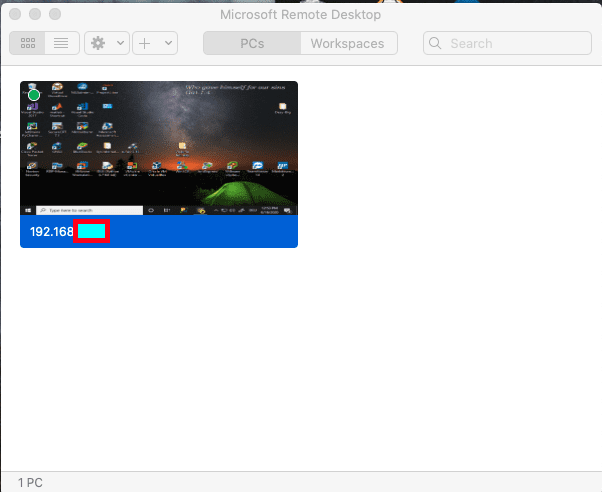Switch to list view of PCs
Viewport: 602px width, 492px height.
[x=61, y=43]
